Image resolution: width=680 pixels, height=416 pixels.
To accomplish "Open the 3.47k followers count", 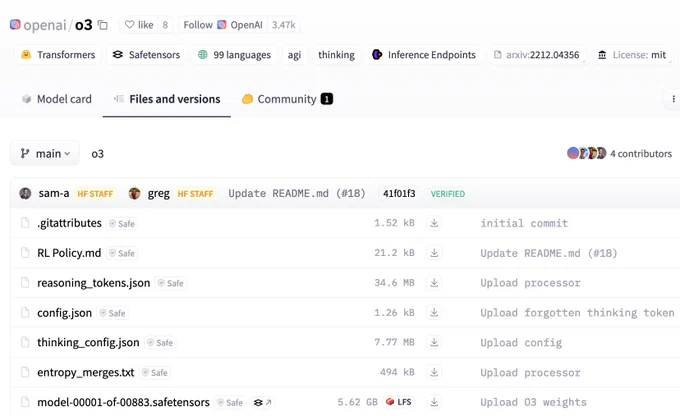I will point(284,25).
